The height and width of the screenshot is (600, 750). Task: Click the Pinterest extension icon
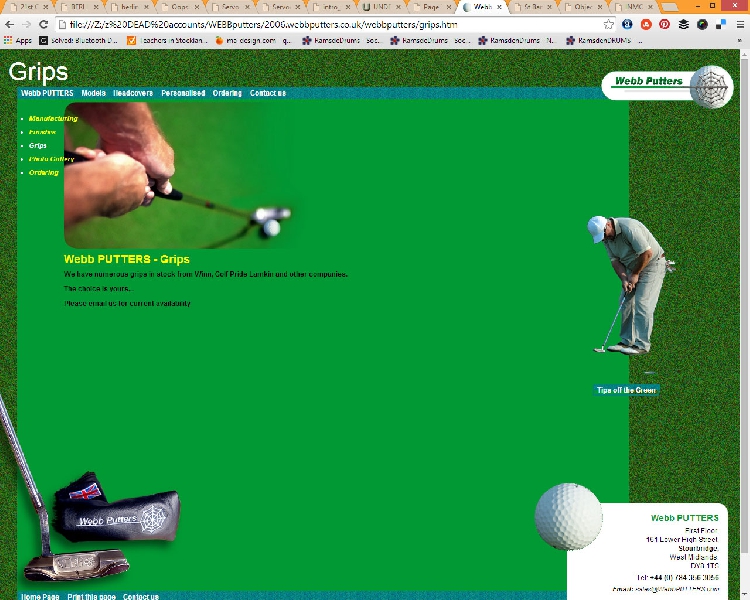tap(664, 24)
